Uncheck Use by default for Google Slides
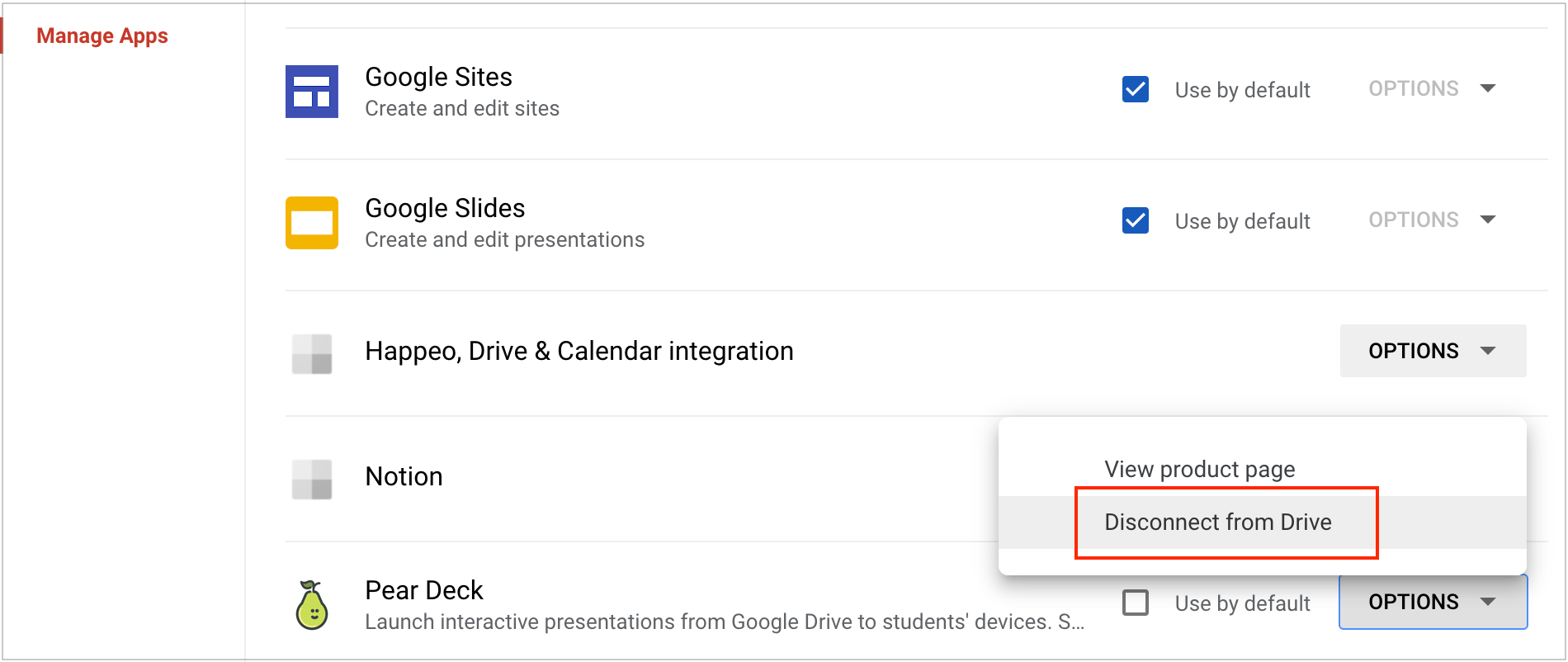 pyautogui.click(x=1136, y=220)
